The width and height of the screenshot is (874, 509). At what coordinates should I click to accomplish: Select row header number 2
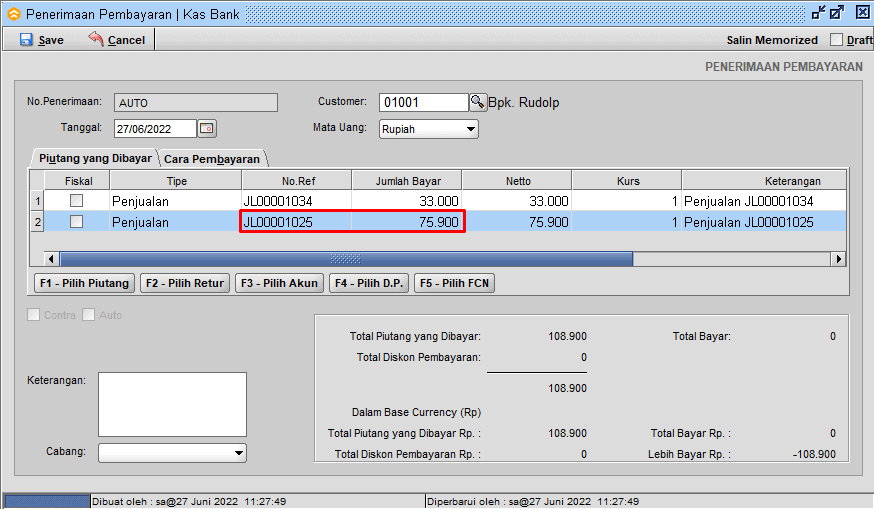(37, 222)
